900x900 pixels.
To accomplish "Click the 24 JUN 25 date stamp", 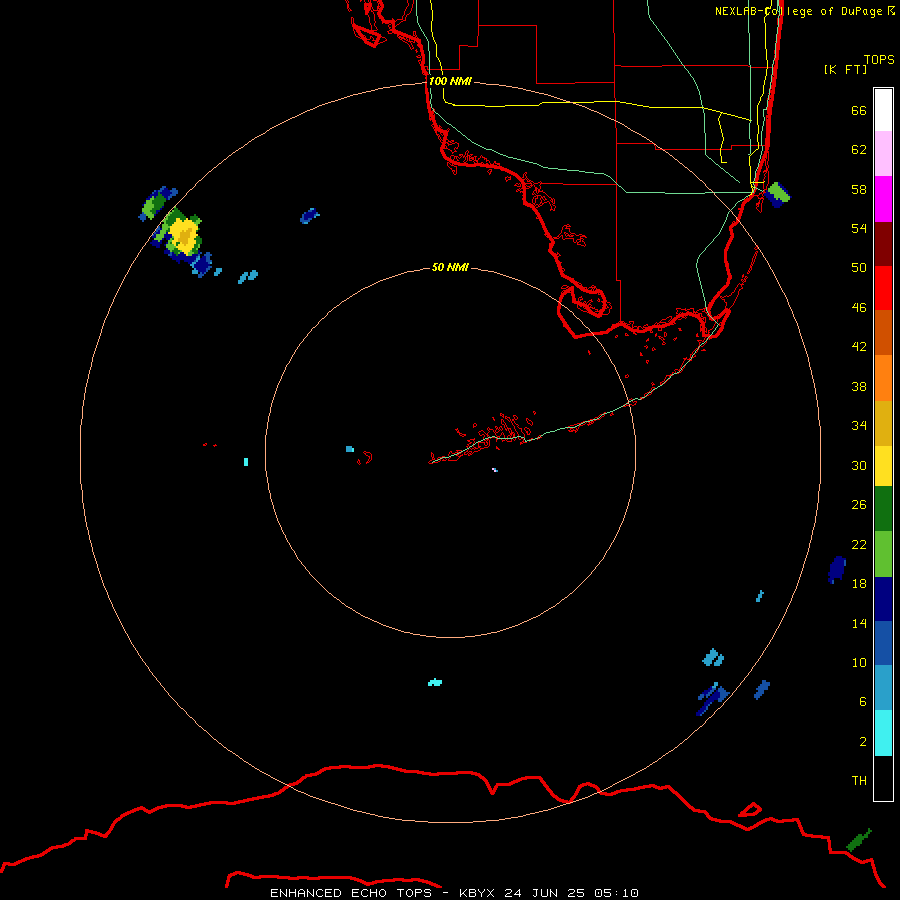I will (544, 893).
